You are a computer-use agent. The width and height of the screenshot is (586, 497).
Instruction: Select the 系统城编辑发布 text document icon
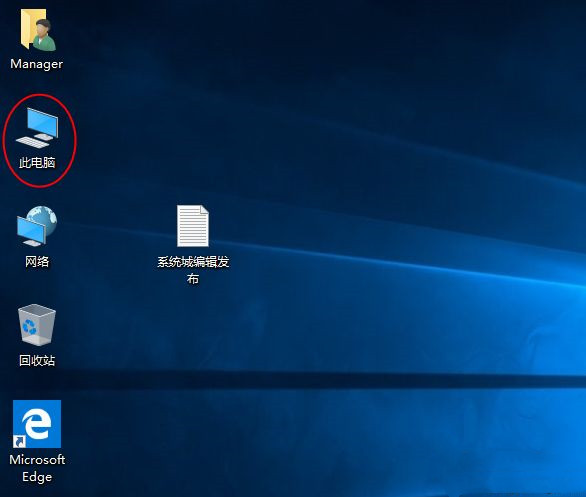coord(193,226)
